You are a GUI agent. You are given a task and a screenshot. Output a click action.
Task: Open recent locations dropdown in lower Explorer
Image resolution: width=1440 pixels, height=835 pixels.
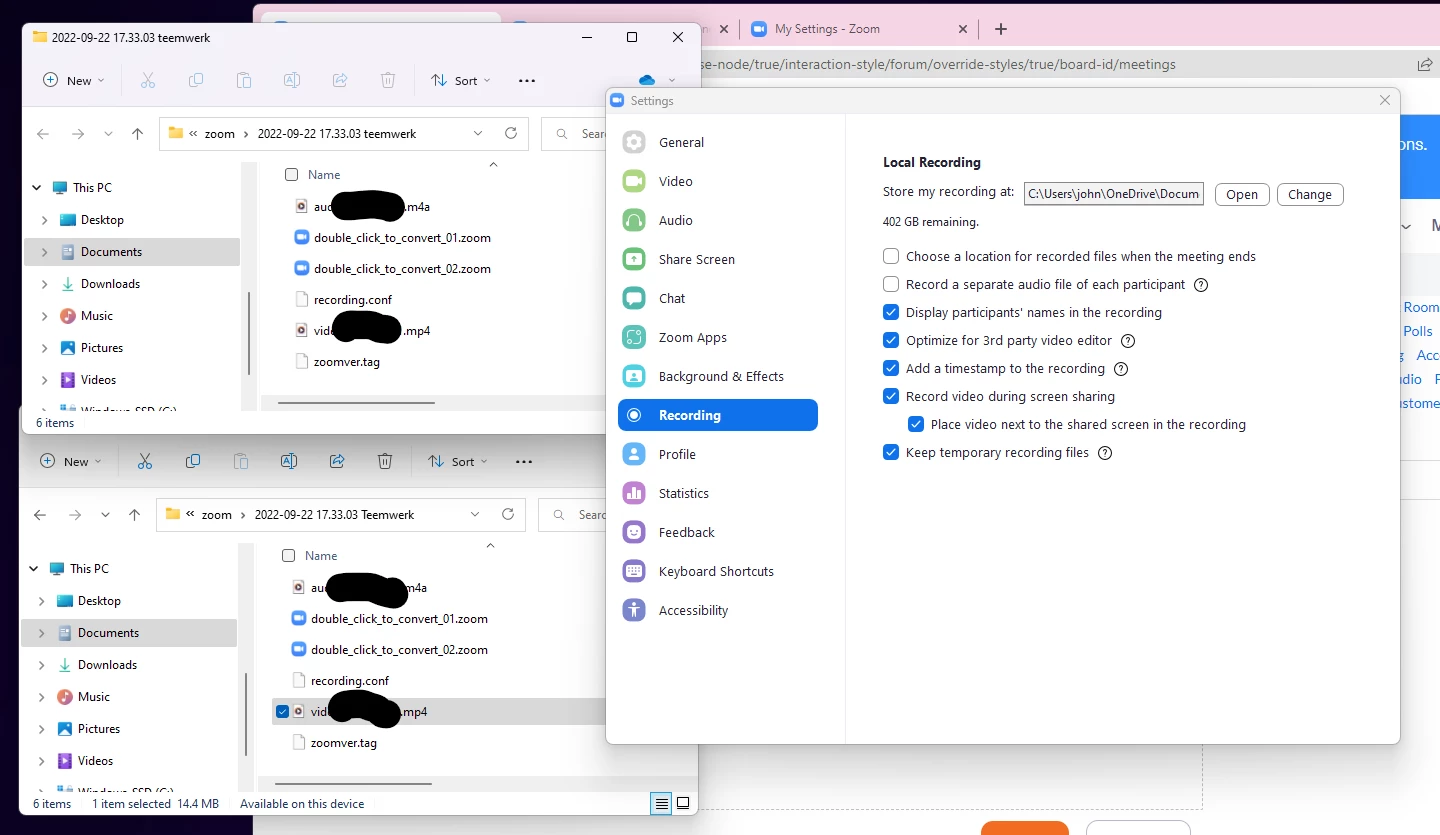click(105, 514)
